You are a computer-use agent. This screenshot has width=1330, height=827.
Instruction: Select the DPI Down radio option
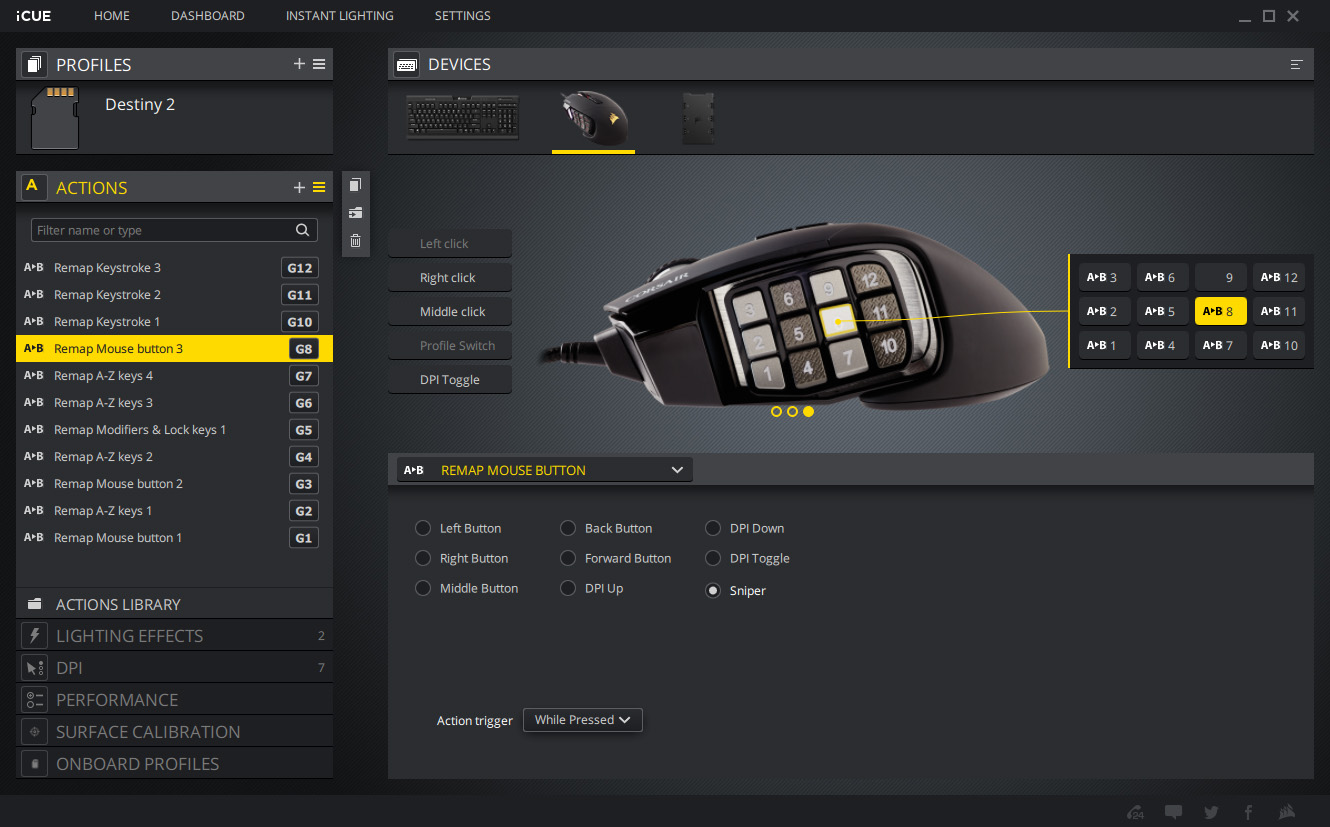(713, 528)
